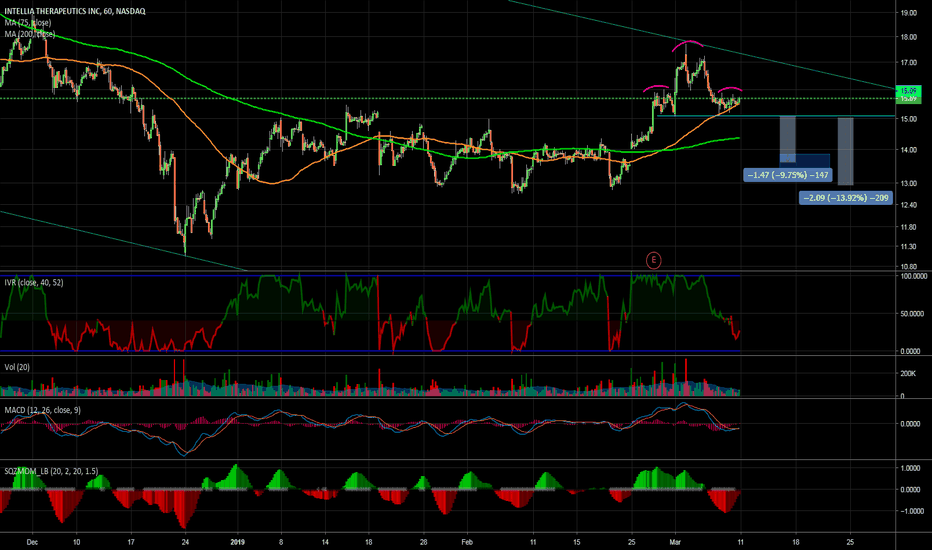Screen dimensions: 932x550
Task: Click the 100.0000 IVR axis label
Action: (914, 276)
